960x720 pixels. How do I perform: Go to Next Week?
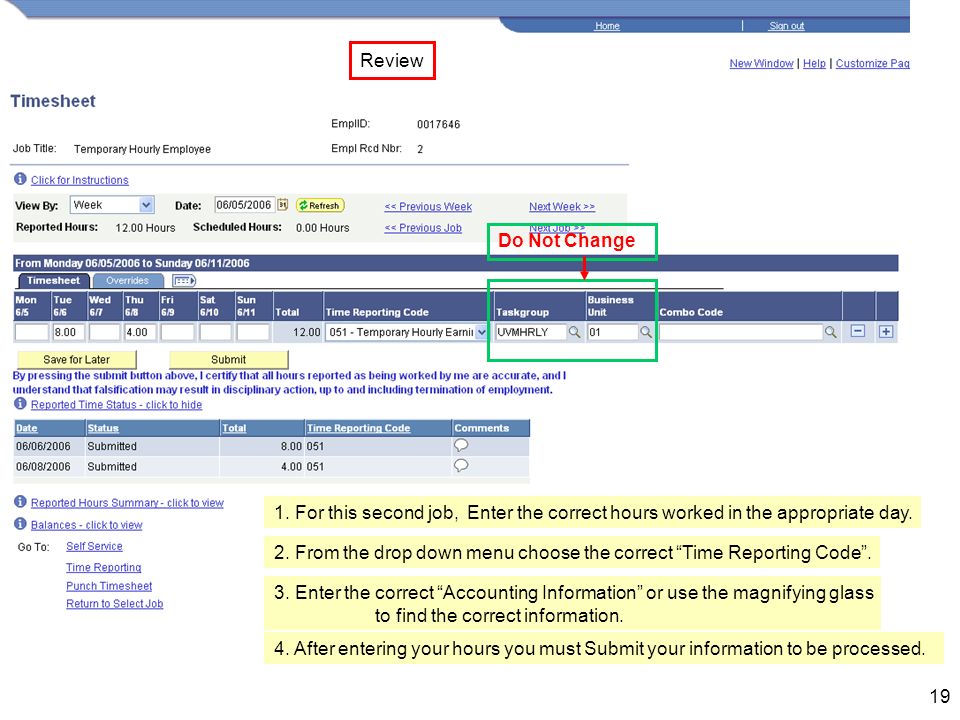point(562,206)
